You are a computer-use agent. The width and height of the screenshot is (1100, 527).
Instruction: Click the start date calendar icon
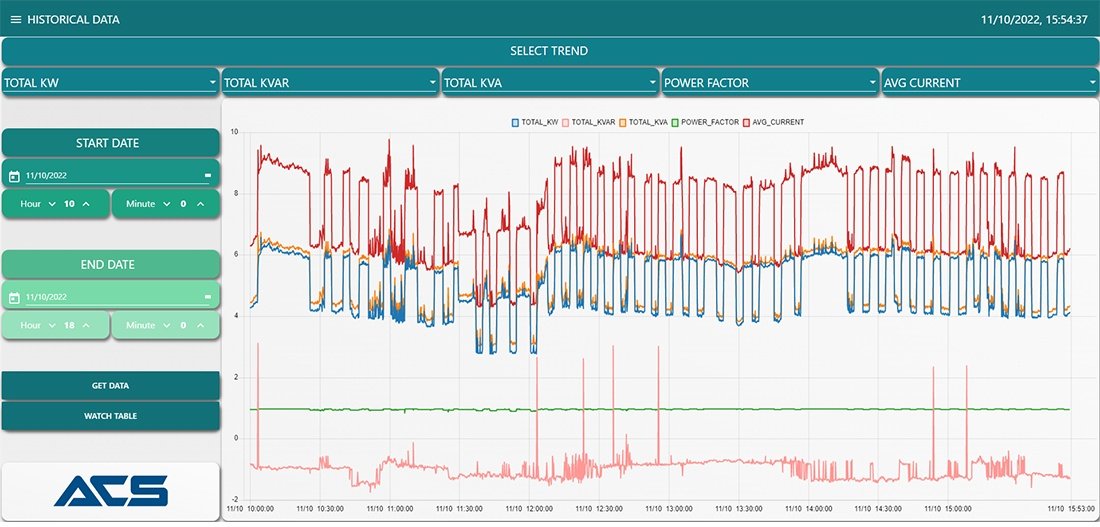point(14,176)
